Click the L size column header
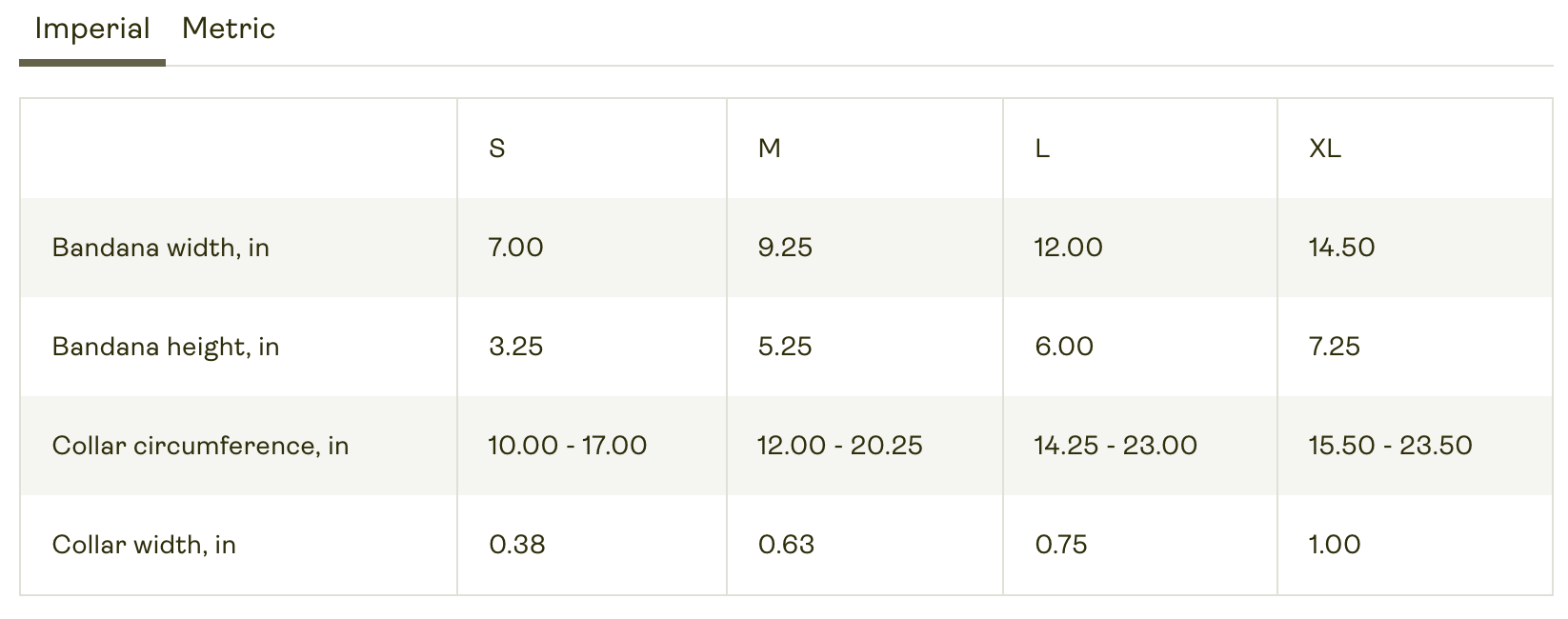Viewport: 1568px width, 619px height. 1042,149
